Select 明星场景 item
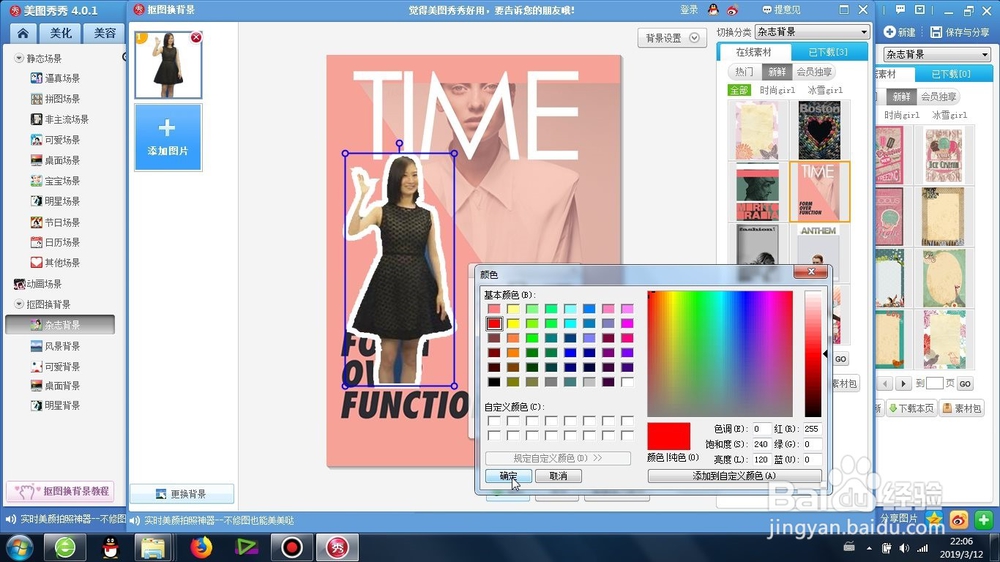The width and height of the screenshot is (1000, 562). (x=55, y=201)
